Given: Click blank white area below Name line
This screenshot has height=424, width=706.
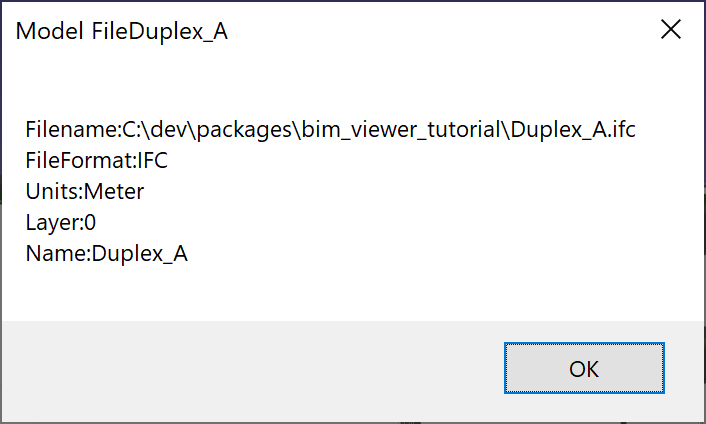Looking at the screenshot, I should (x=351, y=293).
